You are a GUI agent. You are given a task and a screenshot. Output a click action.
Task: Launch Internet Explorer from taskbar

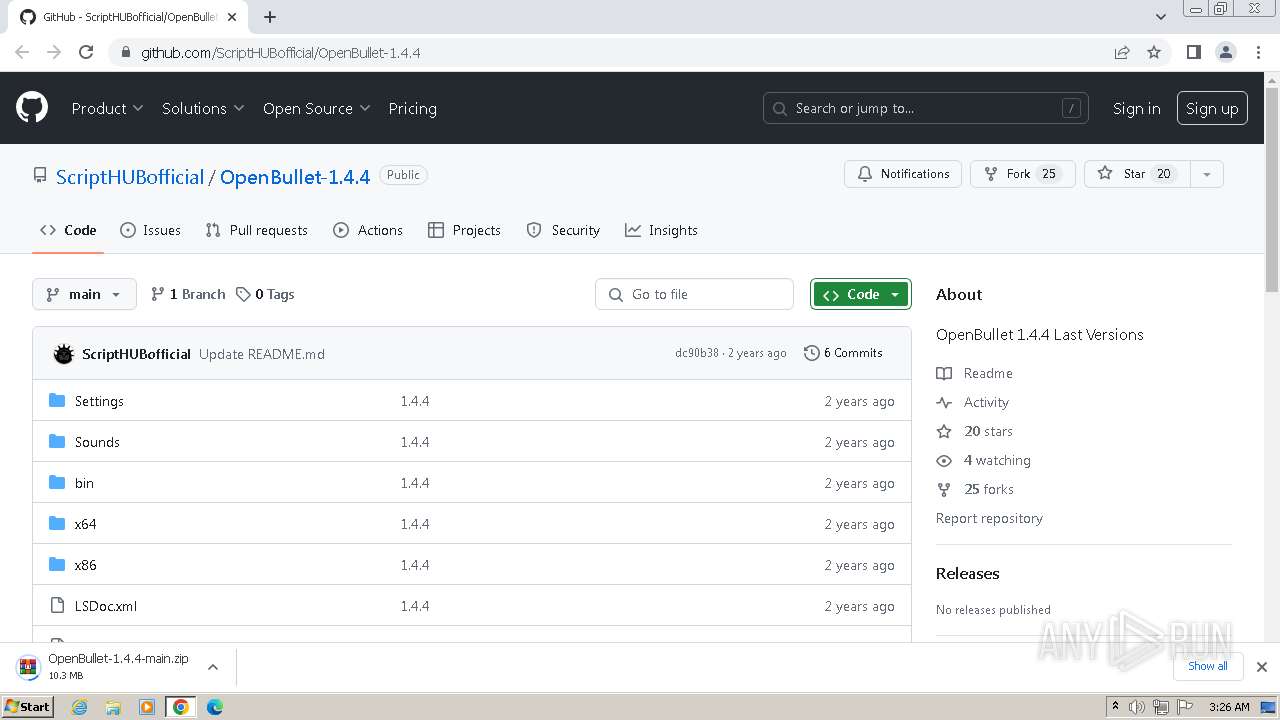pos(80,707)
